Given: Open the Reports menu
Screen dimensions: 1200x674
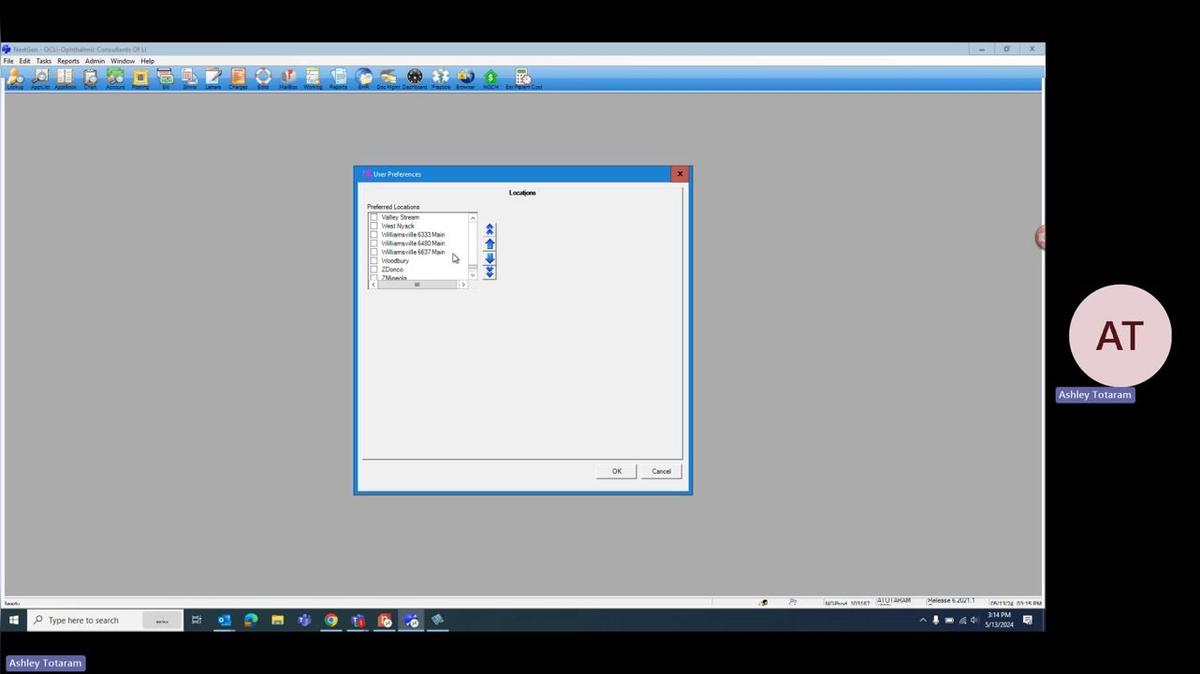Looking at the screenshot, I should 68,61.
